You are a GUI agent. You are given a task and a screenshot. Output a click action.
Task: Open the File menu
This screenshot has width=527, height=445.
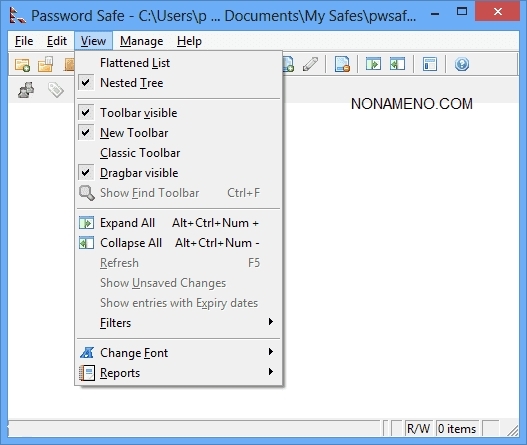coord(24,41)
